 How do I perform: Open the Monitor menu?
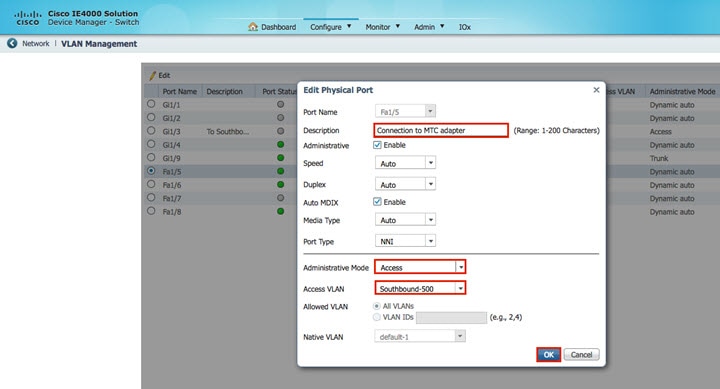pos(382,27)
